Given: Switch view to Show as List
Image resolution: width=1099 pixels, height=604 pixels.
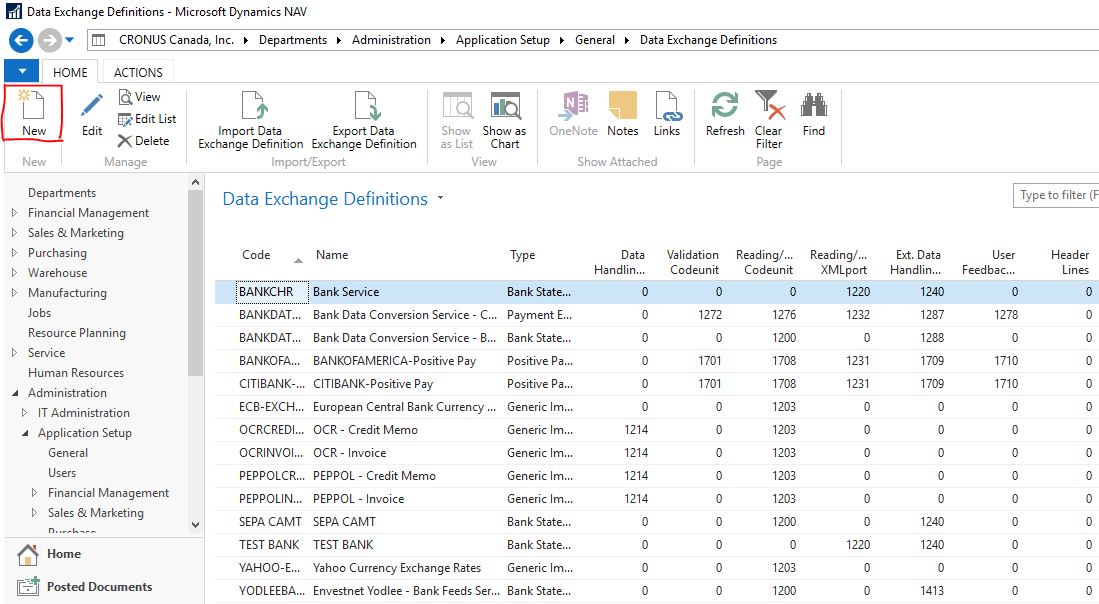Looking at the screenshot, I should pyautogui.click(x=456, y=120).
